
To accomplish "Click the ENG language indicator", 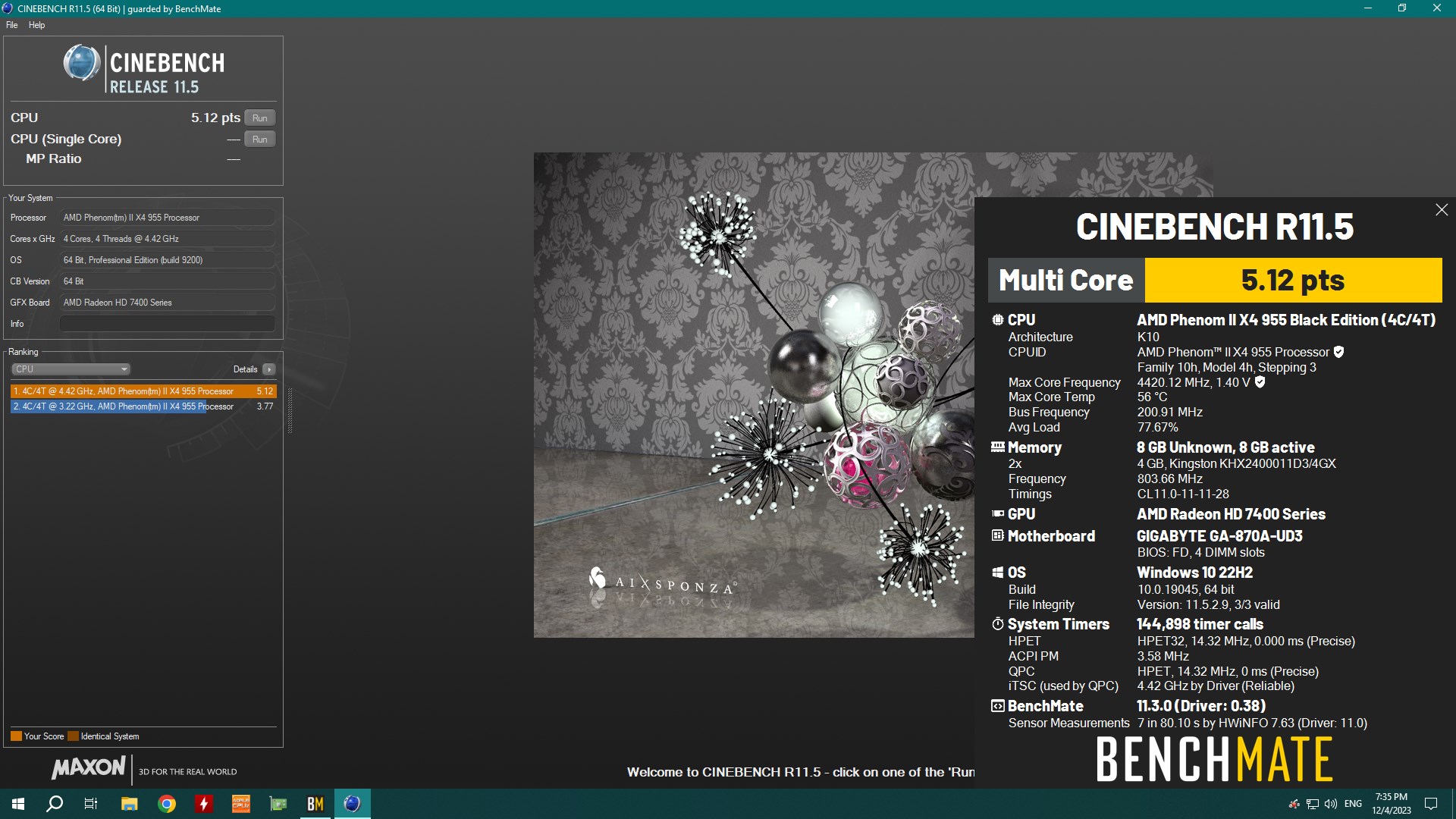I will 1353,804.
